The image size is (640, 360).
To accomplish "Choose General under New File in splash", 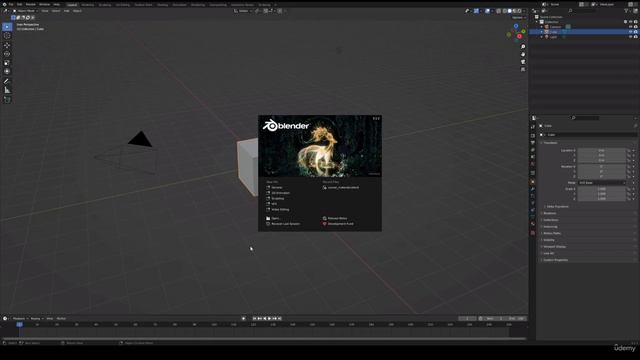I will tap(277, 187).
